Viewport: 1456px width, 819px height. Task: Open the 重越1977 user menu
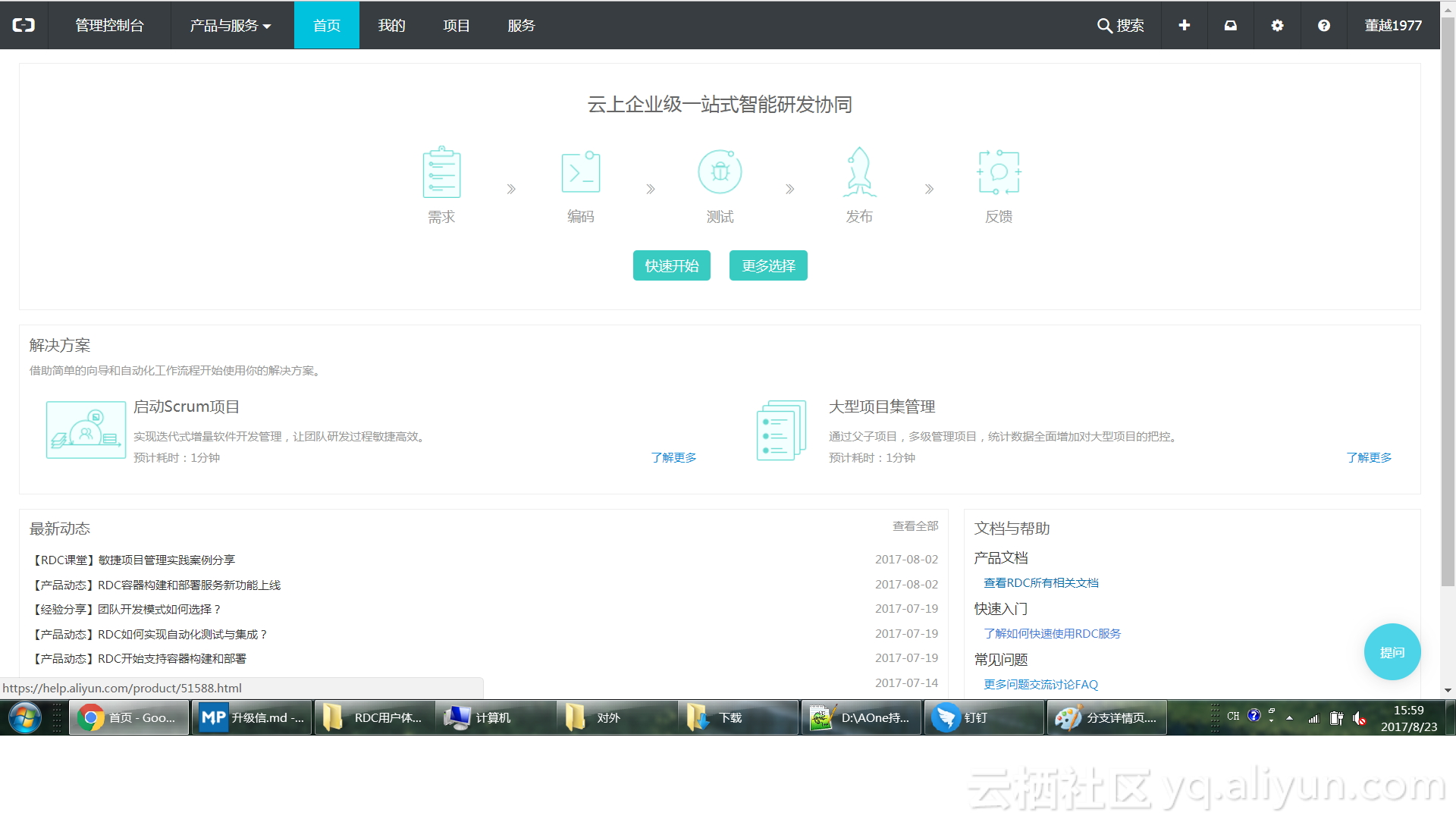click(x=1393, y=25)
